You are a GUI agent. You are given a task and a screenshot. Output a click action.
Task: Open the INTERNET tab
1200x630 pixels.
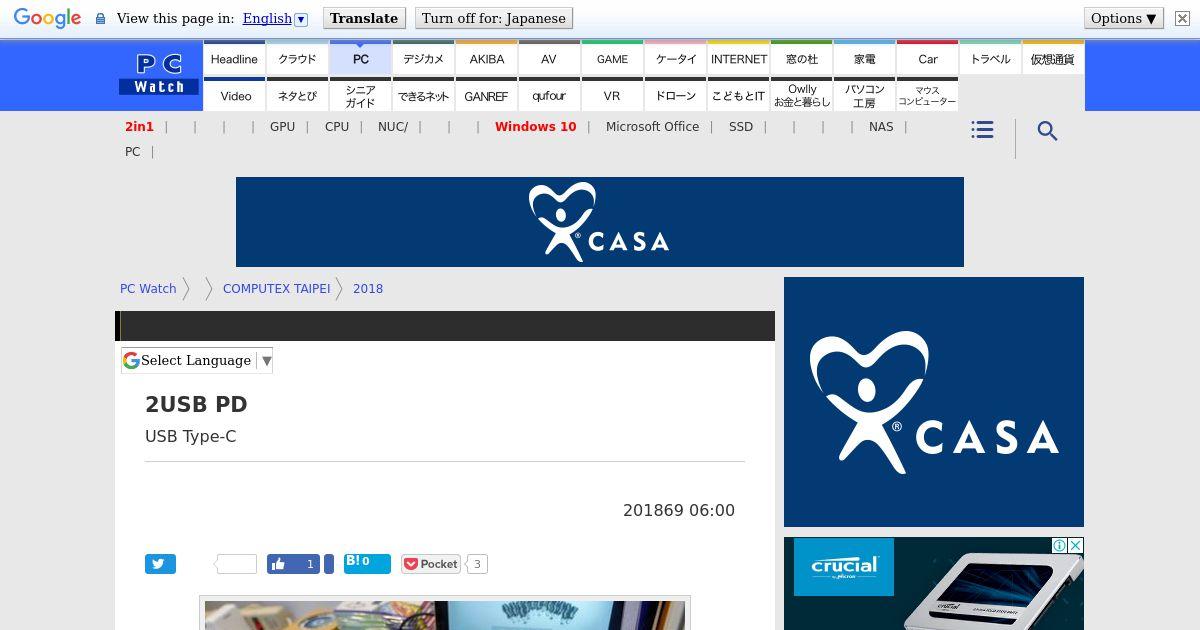(739, 59)
